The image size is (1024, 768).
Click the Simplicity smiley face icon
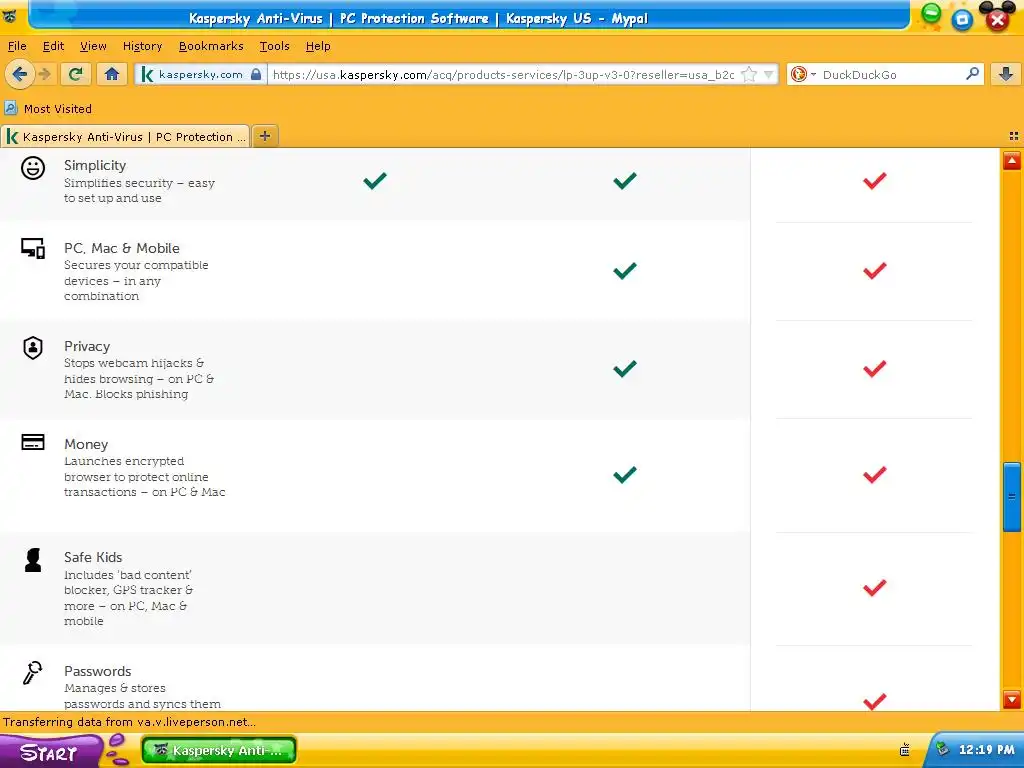[x=33, y=168]
